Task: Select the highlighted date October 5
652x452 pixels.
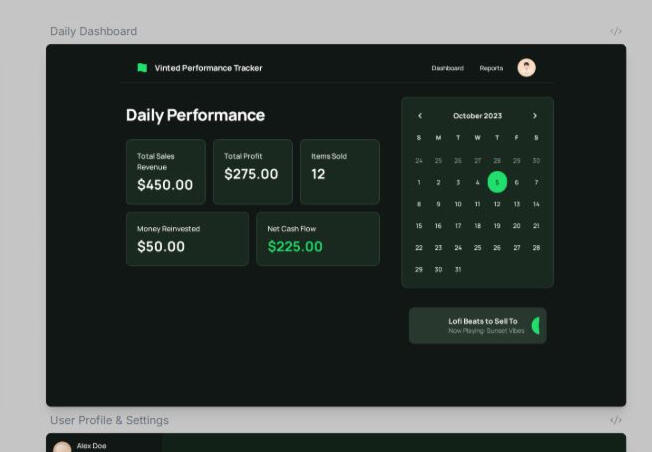Action: click(497, 182)
